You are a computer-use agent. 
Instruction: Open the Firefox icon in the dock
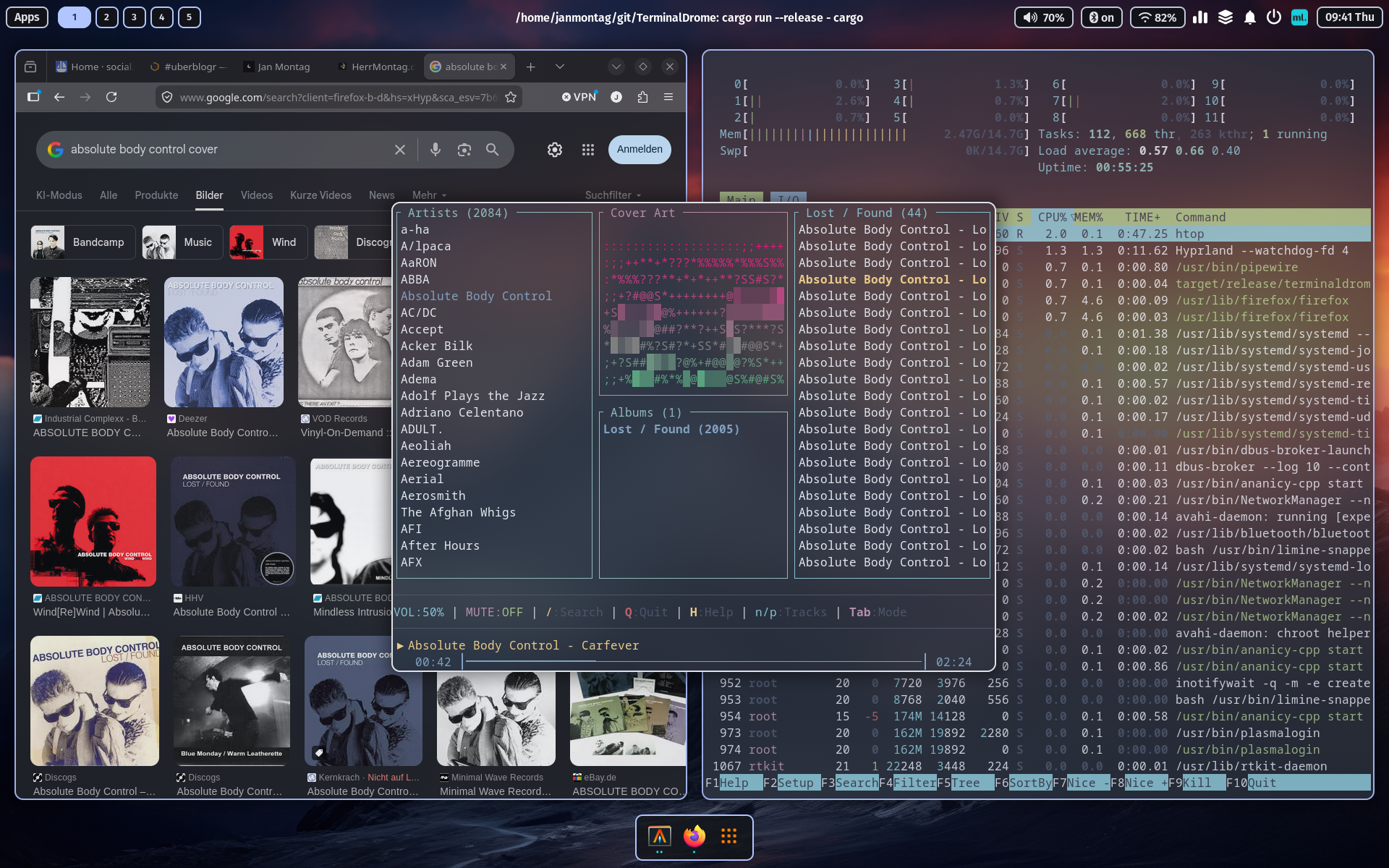coord(694,836)
